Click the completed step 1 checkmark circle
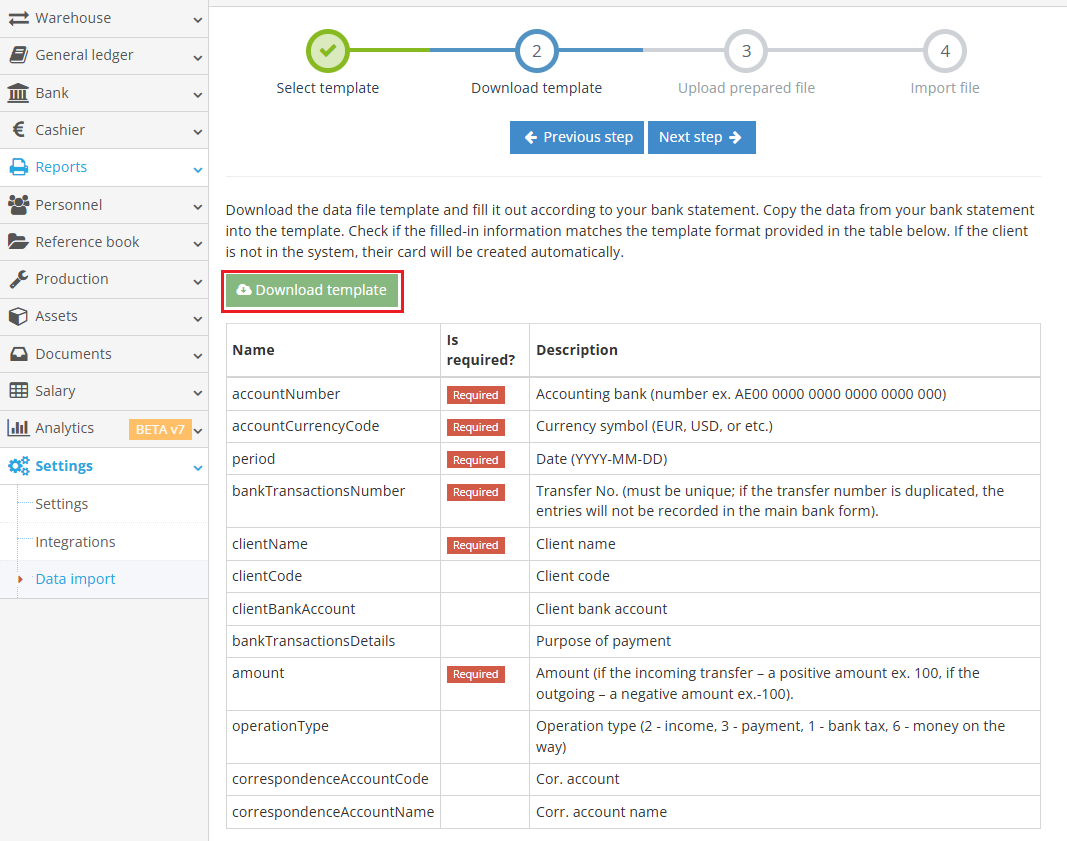This screenshot has width=1067, height=841. click(x=328, y=50)
